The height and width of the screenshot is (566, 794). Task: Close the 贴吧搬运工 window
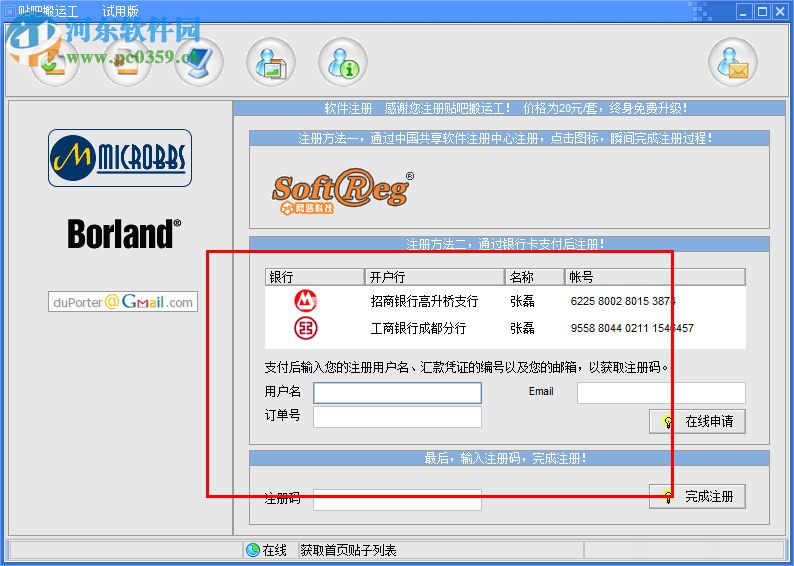click(x=780, y=11)
